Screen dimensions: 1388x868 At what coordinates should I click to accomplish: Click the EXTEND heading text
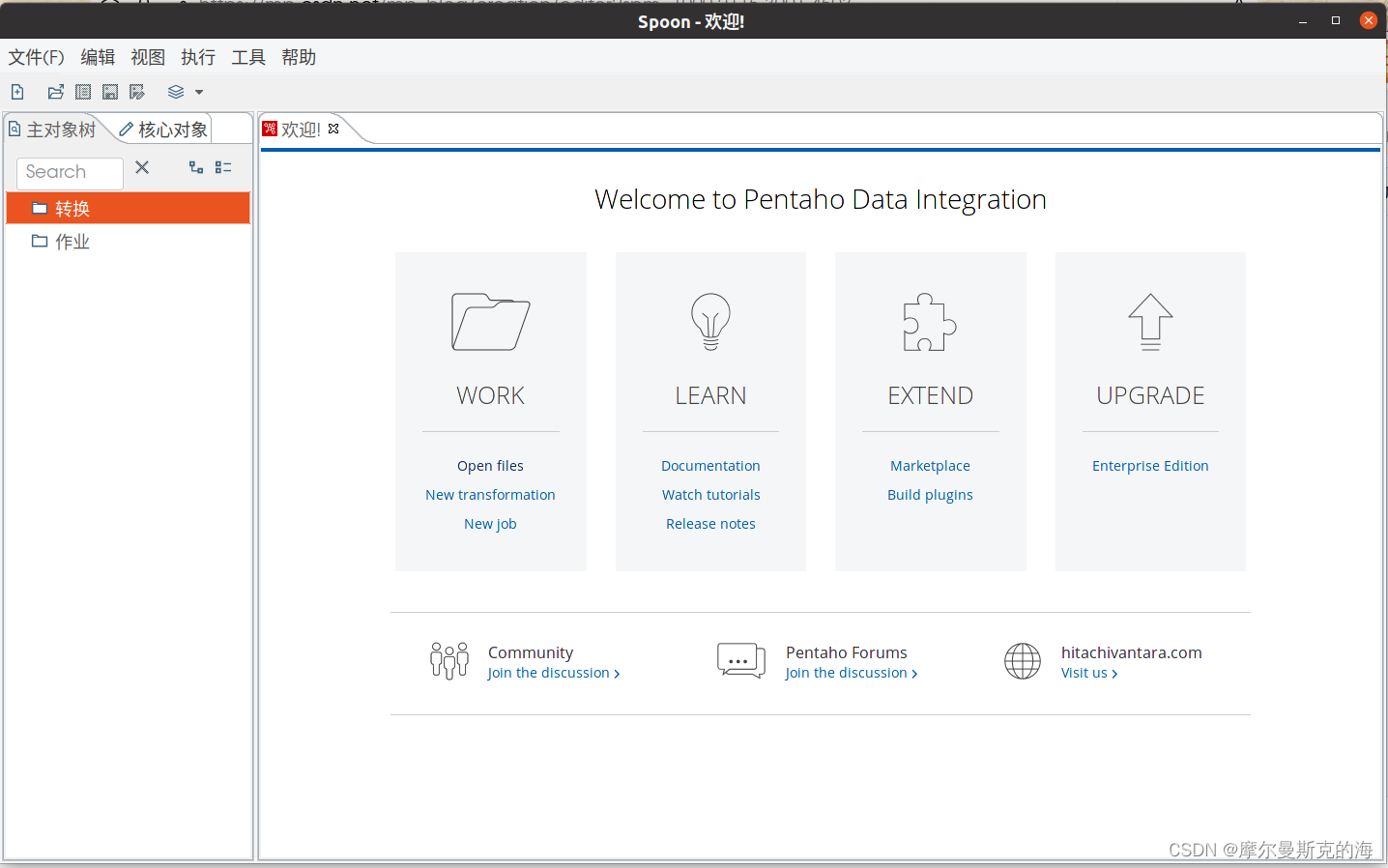pos(930,395)
